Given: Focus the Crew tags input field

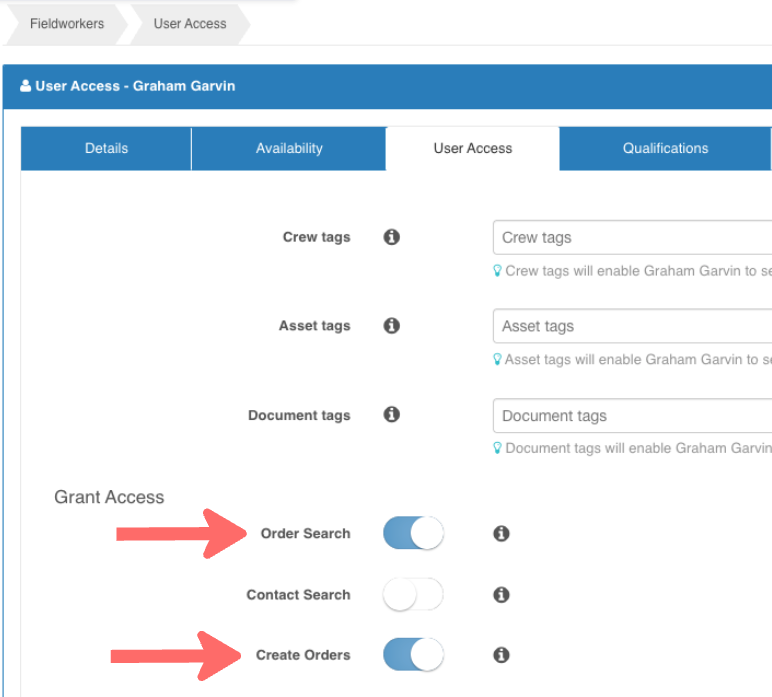Looking at the screenshot, I should (x=632, y=237).
